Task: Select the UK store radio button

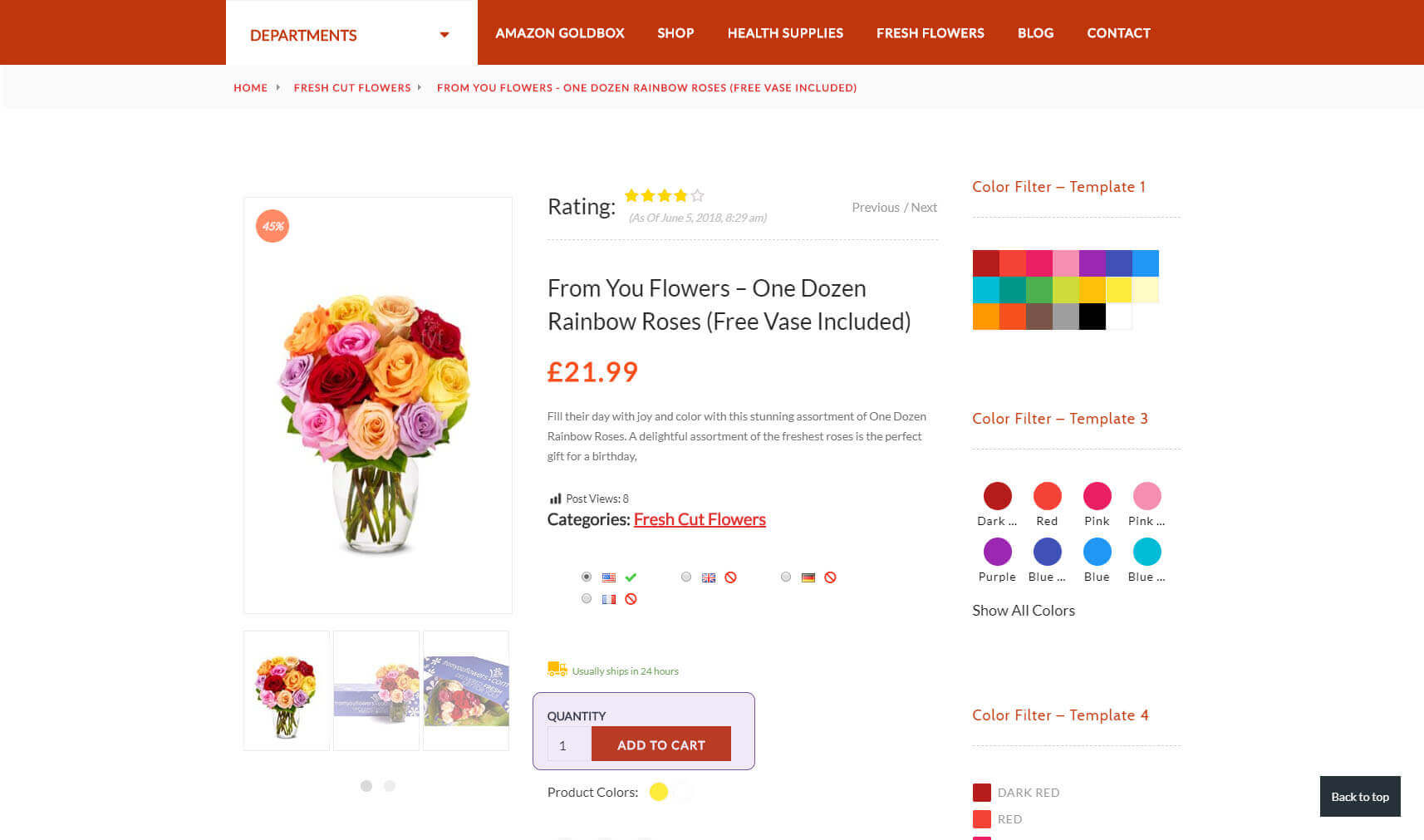Action: coord(686,577)
